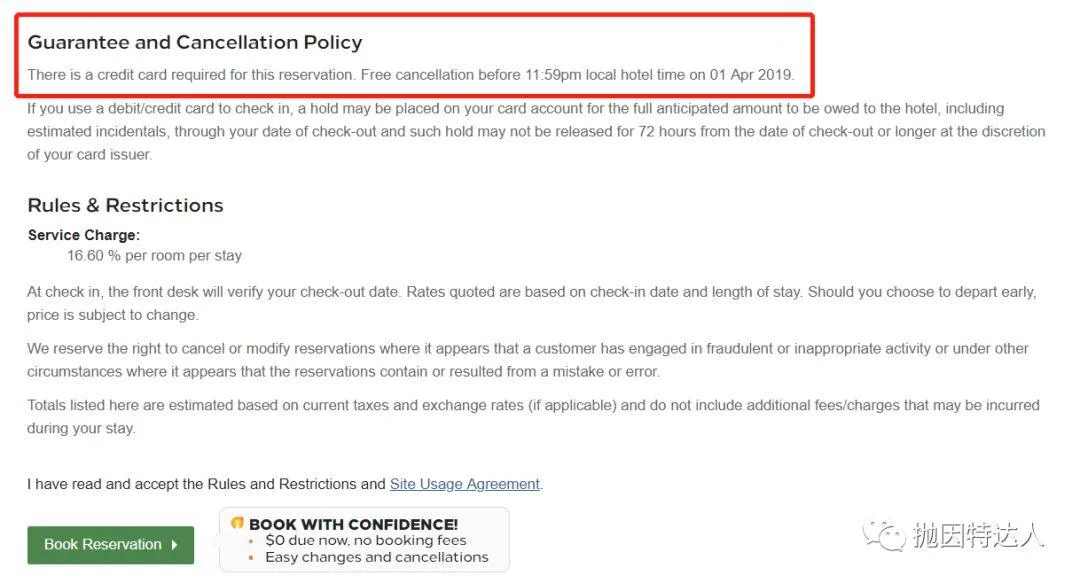Click the $0 due now, no booking fees bullet
Image resolution: width=1080 pixels, height=583 pixels.
[366, 540]
